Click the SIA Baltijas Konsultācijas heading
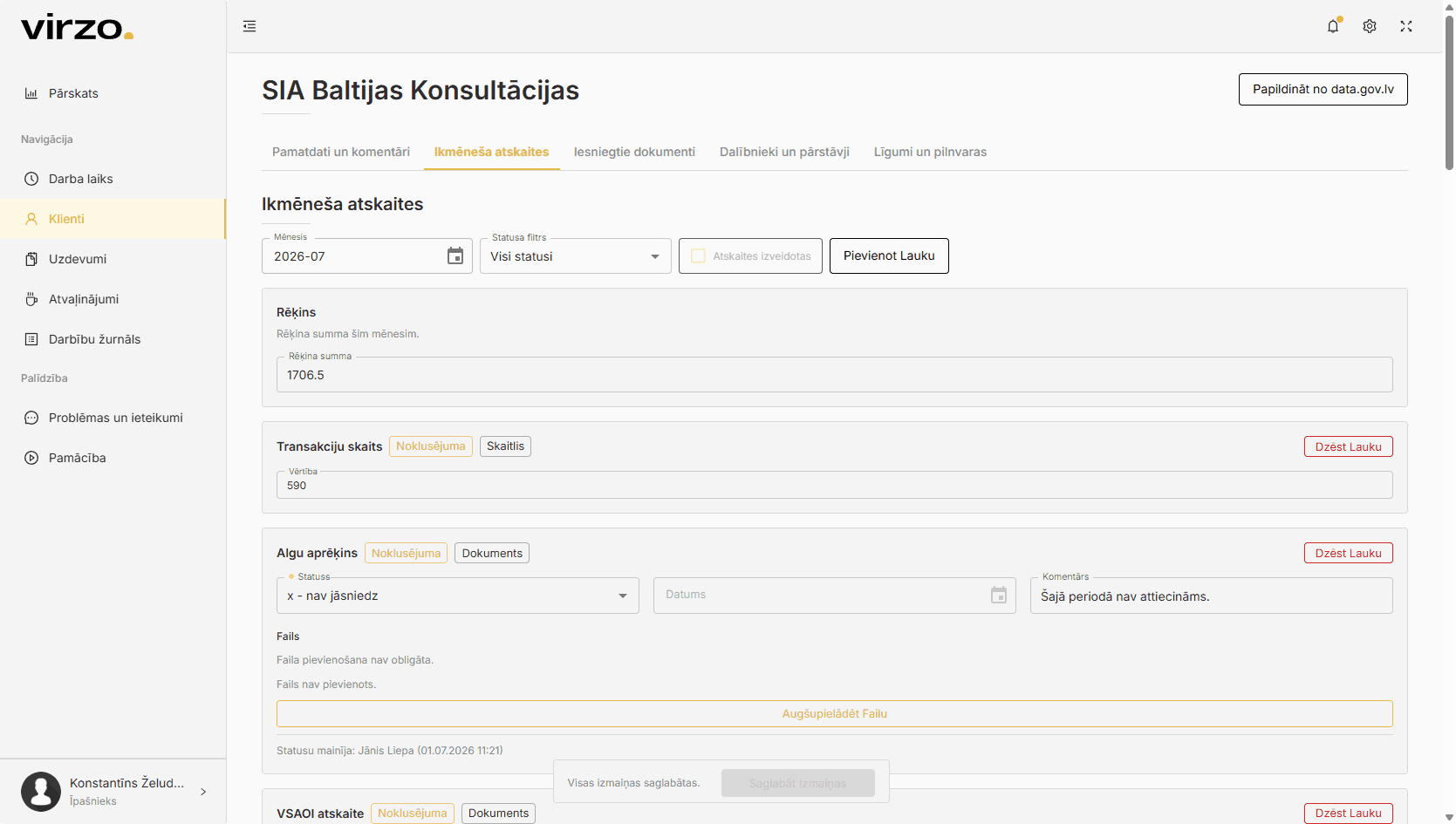 click(x=420, y=90)
